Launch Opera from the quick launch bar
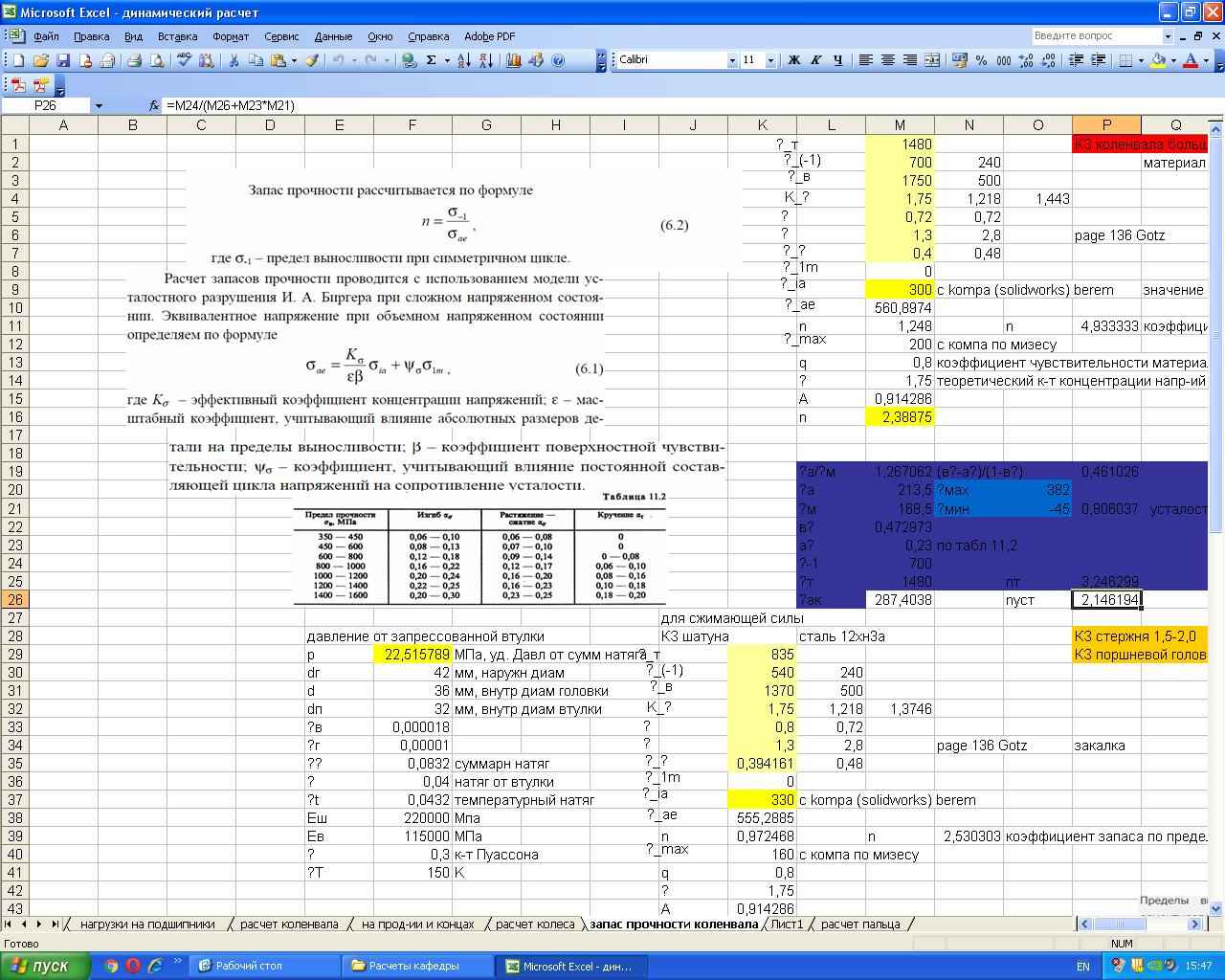Image resolution: width=1225 pixels, height=980 pixels. pos(133,966)
